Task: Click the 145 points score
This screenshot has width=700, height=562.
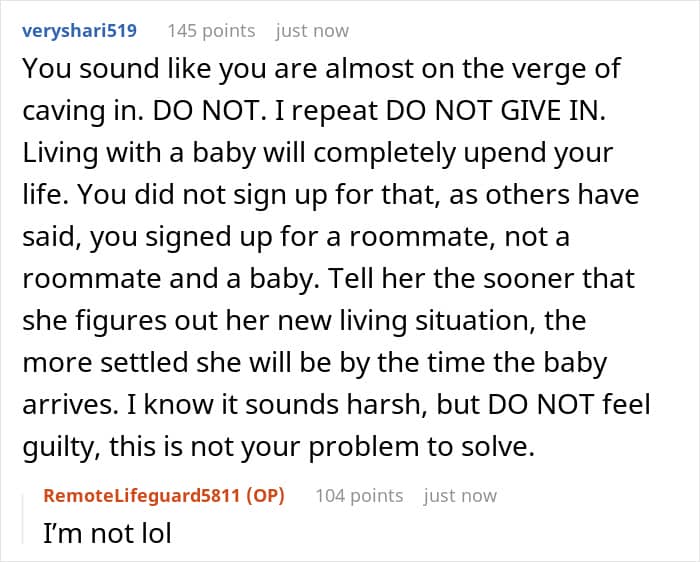Action: 211,30
